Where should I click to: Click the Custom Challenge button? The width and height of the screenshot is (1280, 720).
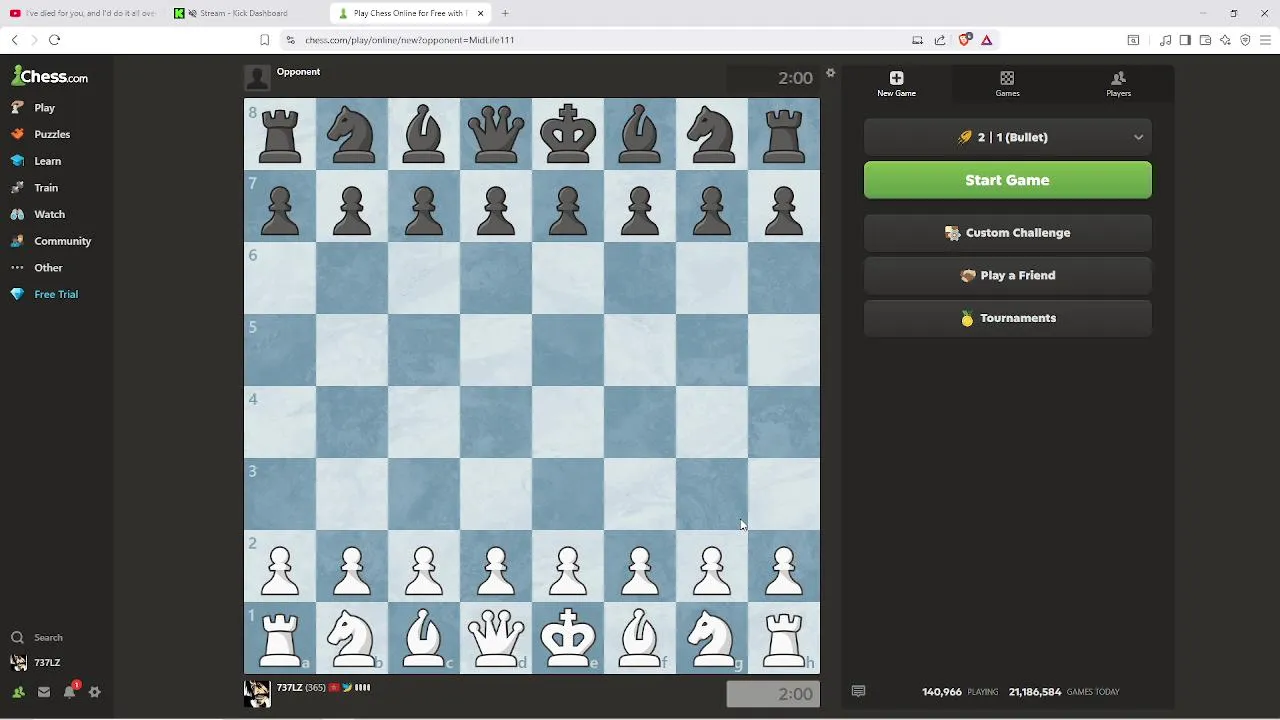(x=1008, y=233)
